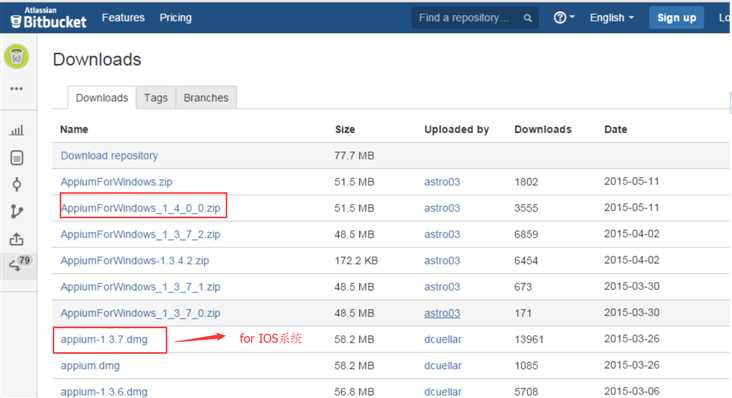This screenshot has height=398, width=732.
Task: Open the overview bar chart sidebar icon
Action: (x=16, y=130)
